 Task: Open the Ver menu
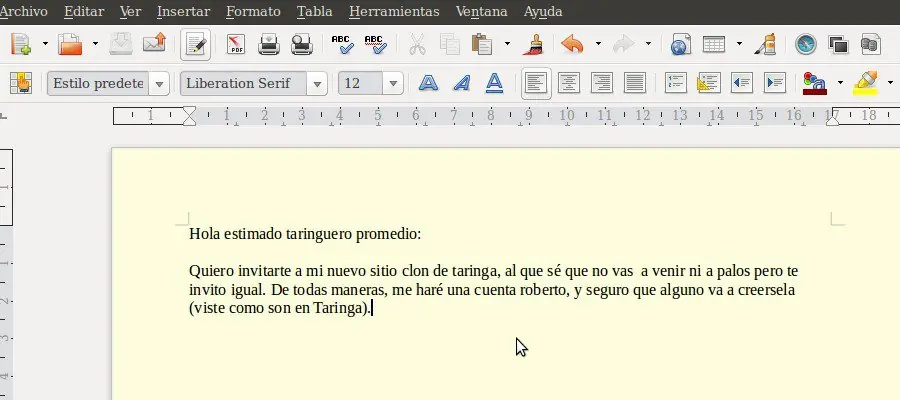tap(130, 11)
